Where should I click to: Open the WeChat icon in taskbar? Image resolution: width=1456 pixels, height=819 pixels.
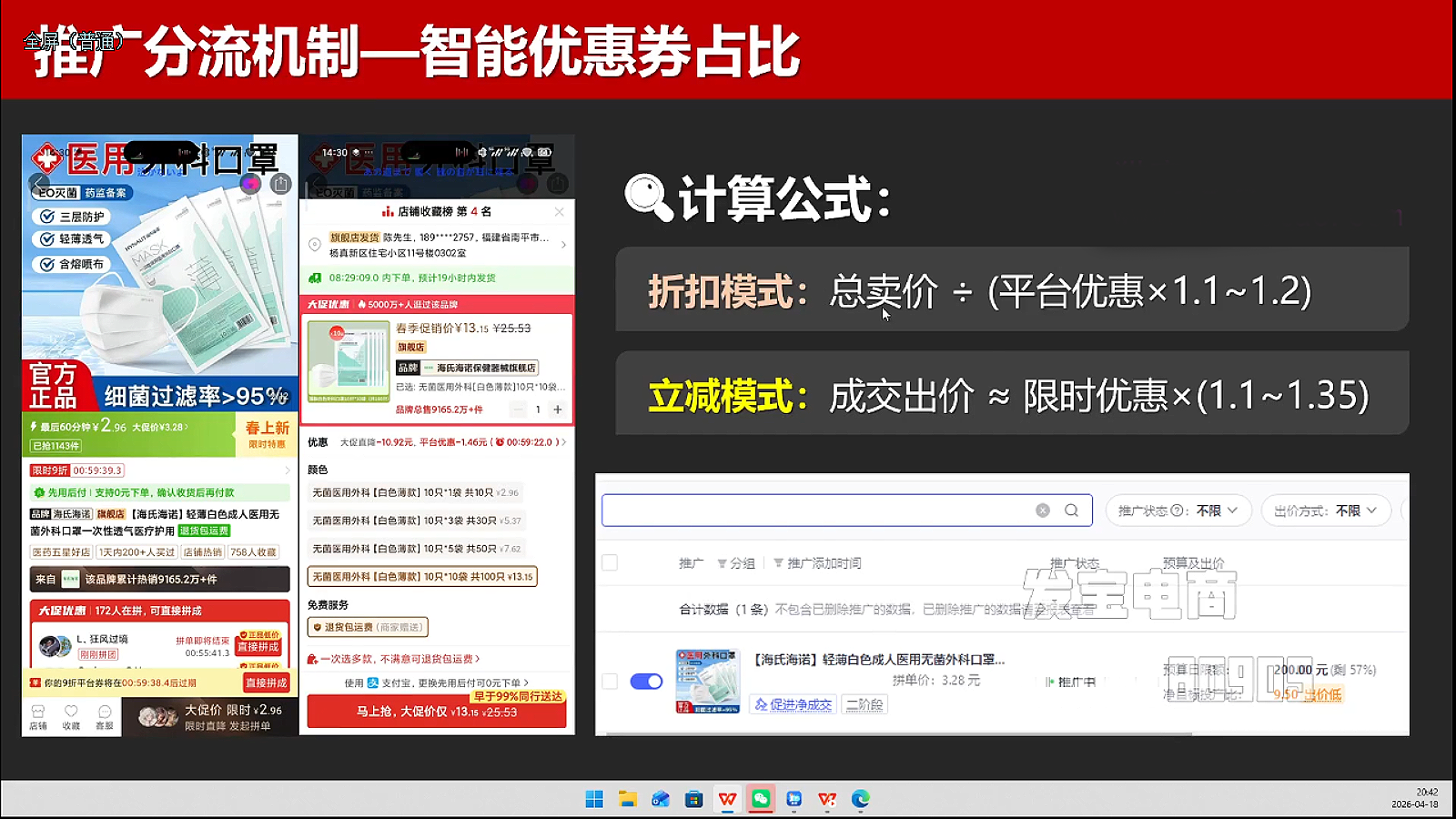(761, 799)
